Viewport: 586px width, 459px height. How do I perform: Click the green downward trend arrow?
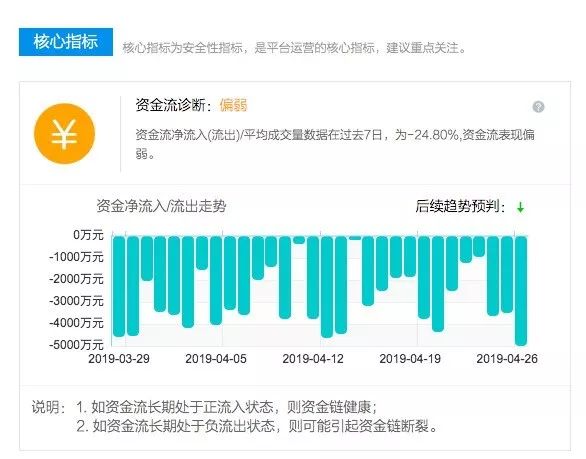click(x=520, y=207)
